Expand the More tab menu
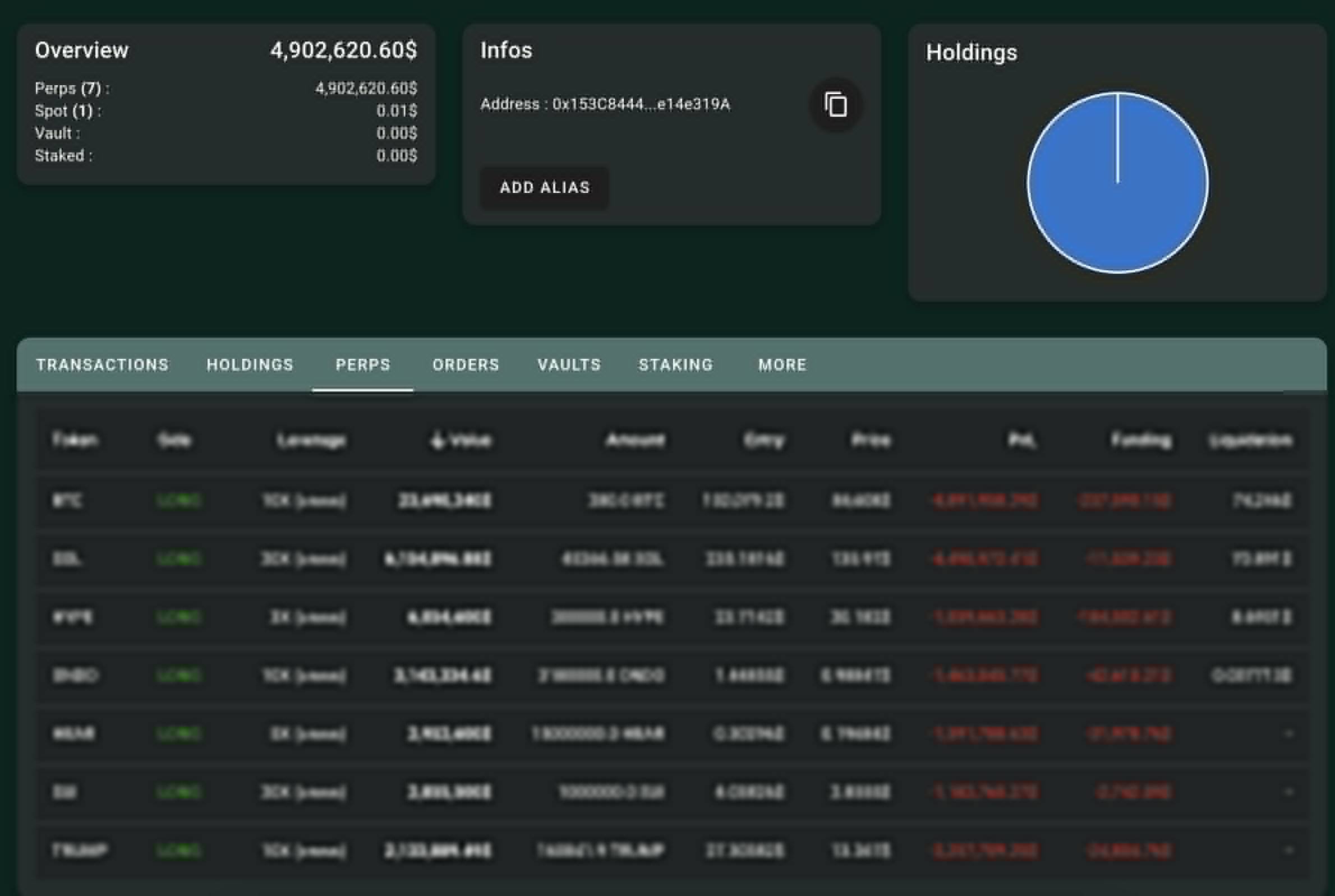Viewport: 1335px width, 896px height. pyautogui.click(x=782, y=364)
